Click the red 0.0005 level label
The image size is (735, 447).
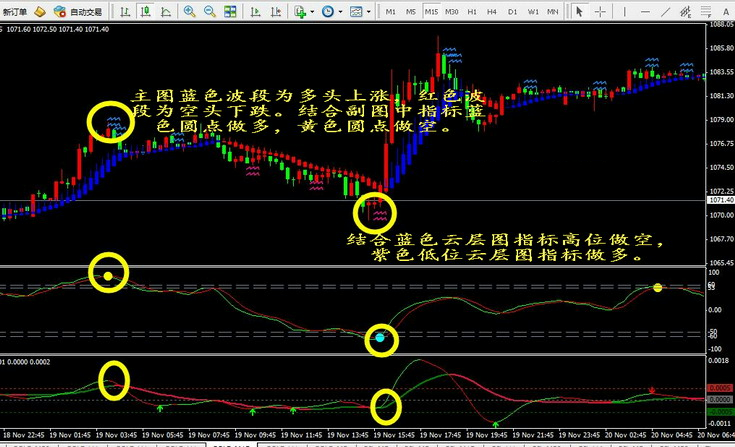point(720,388)
